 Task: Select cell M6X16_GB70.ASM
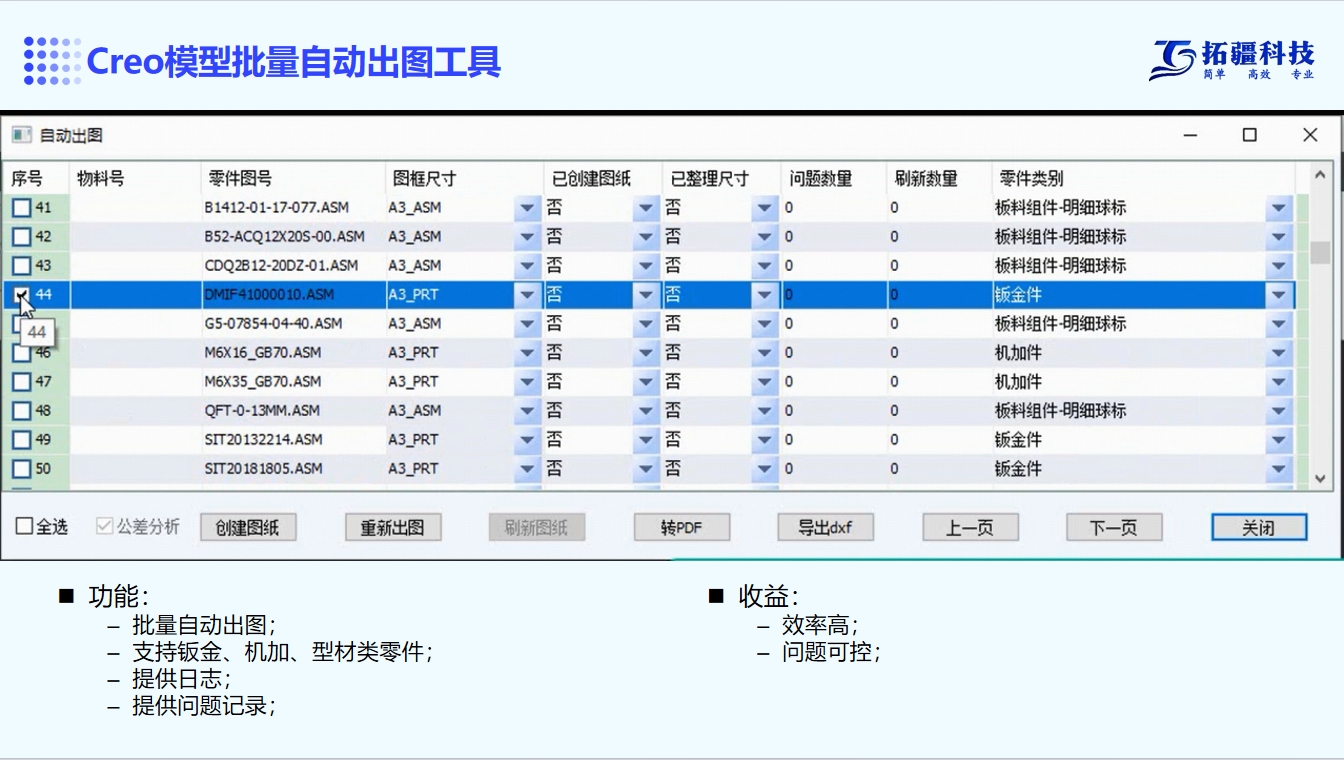pos(294,353)
